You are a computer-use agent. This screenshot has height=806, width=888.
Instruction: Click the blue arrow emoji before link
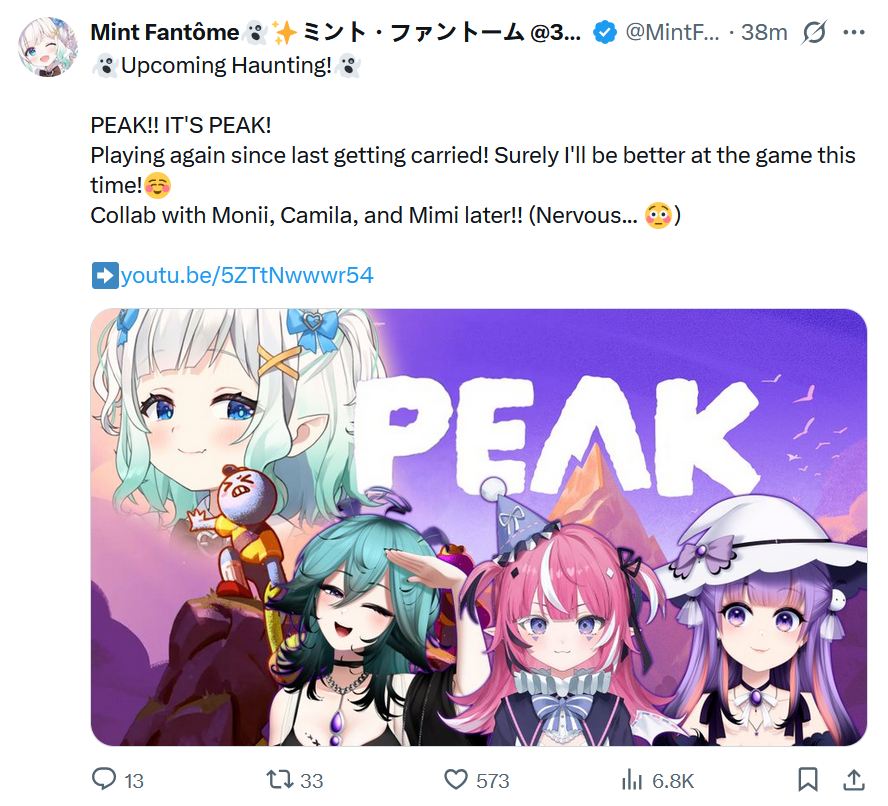pos(105,276)
